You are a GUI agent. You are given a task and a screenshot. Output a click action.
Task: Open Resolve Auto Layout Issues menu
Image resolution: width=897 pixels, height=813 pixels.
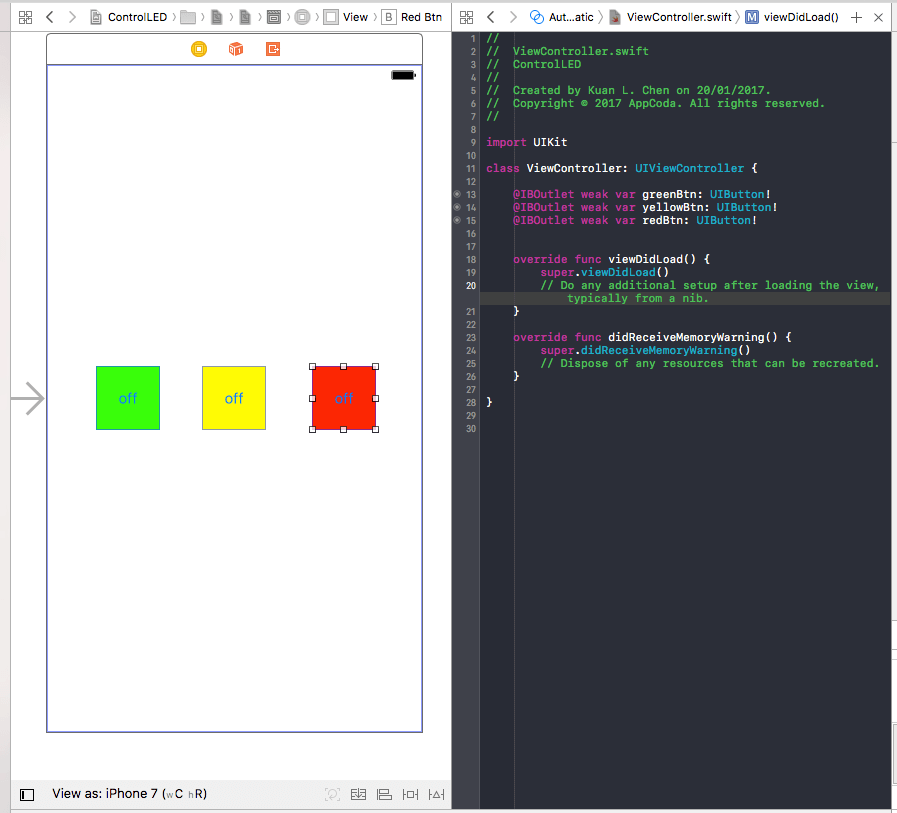(x=436, y=794)
